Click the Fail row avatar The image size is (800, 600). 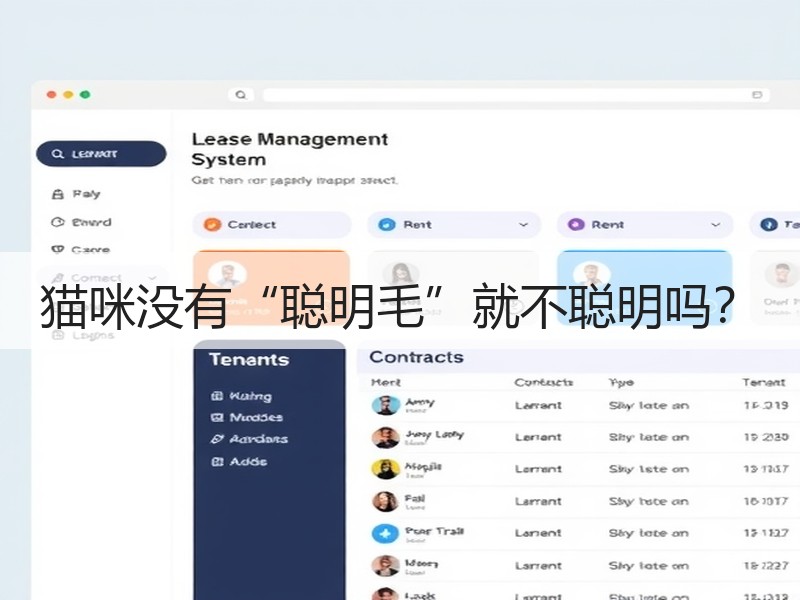coord(385,502)
